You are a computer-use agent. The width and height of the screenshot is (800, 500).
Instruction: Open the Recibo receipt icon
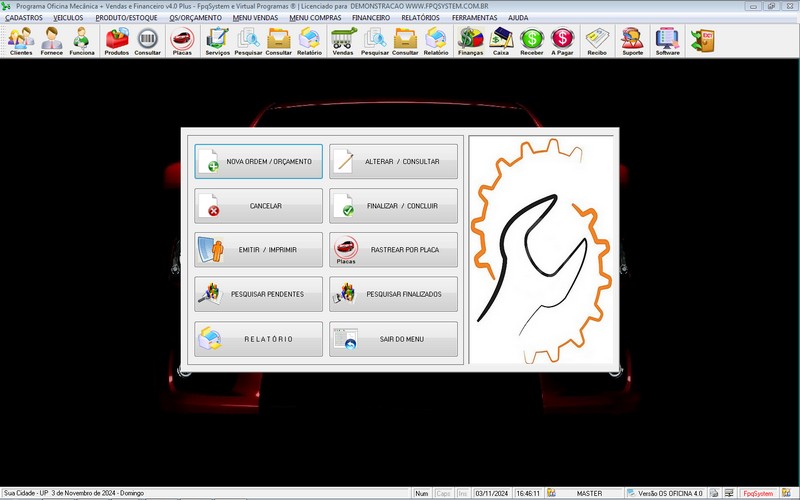pyautogui.click(x=597, y=41)
